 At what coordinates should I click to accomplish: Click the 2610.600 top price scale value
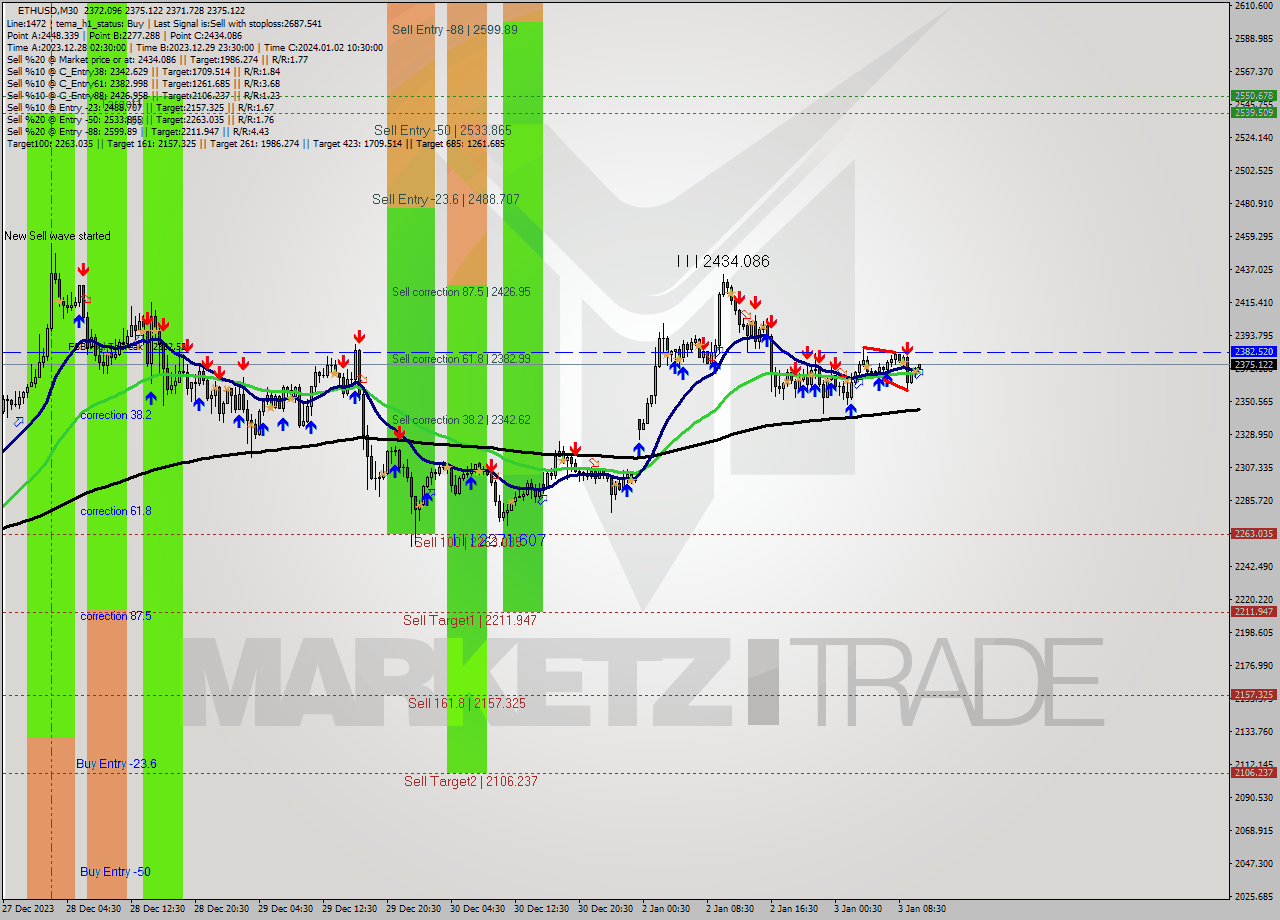1254,6
